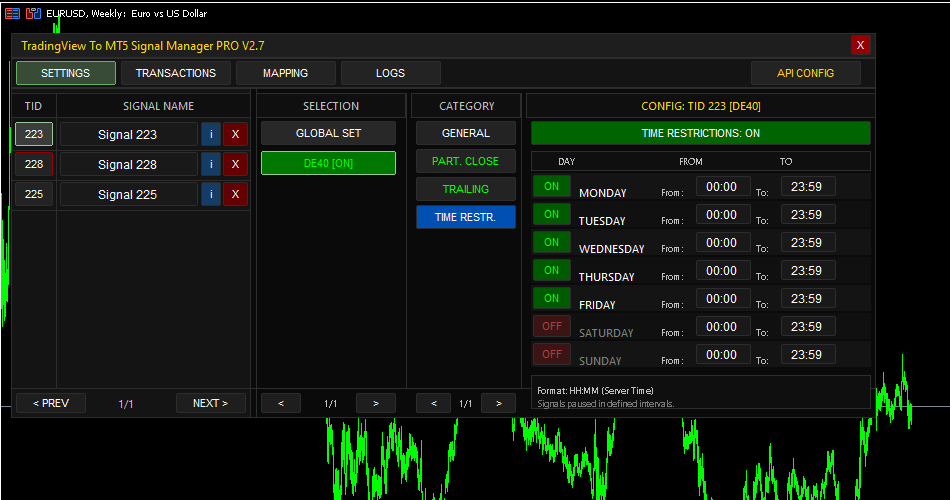Edit Friday From time field
Screen dimensions: 950x500
pyautogui.click(x=722, y=298)
